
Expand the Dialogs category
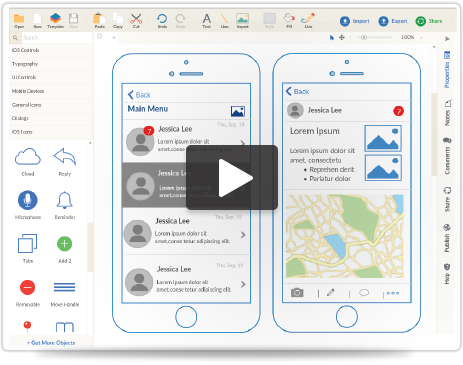click(51, 118)
